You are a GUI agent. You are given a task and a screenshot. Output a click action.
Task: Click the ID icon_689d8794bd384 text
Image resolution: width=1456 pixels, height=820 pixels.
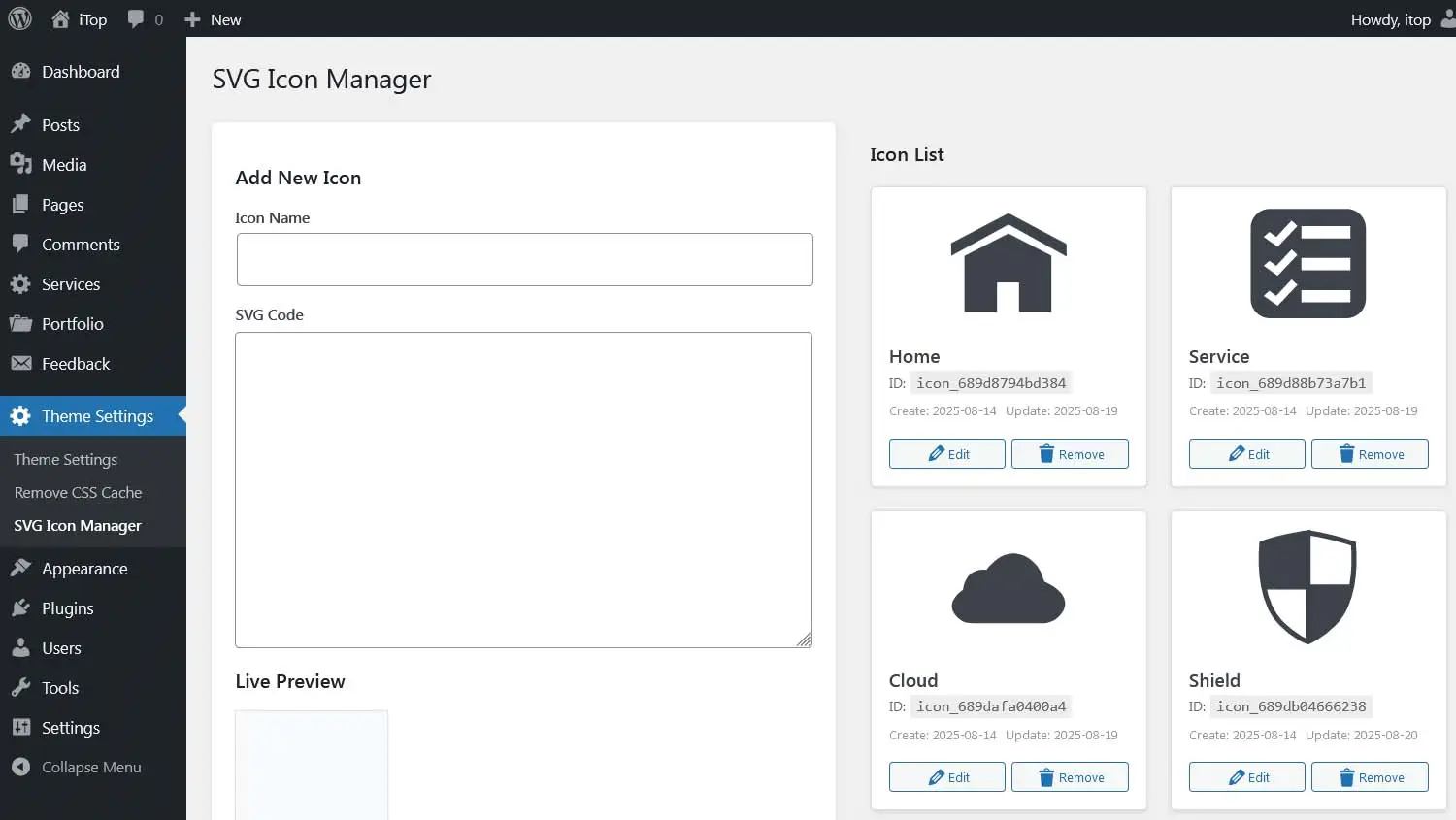991,383
